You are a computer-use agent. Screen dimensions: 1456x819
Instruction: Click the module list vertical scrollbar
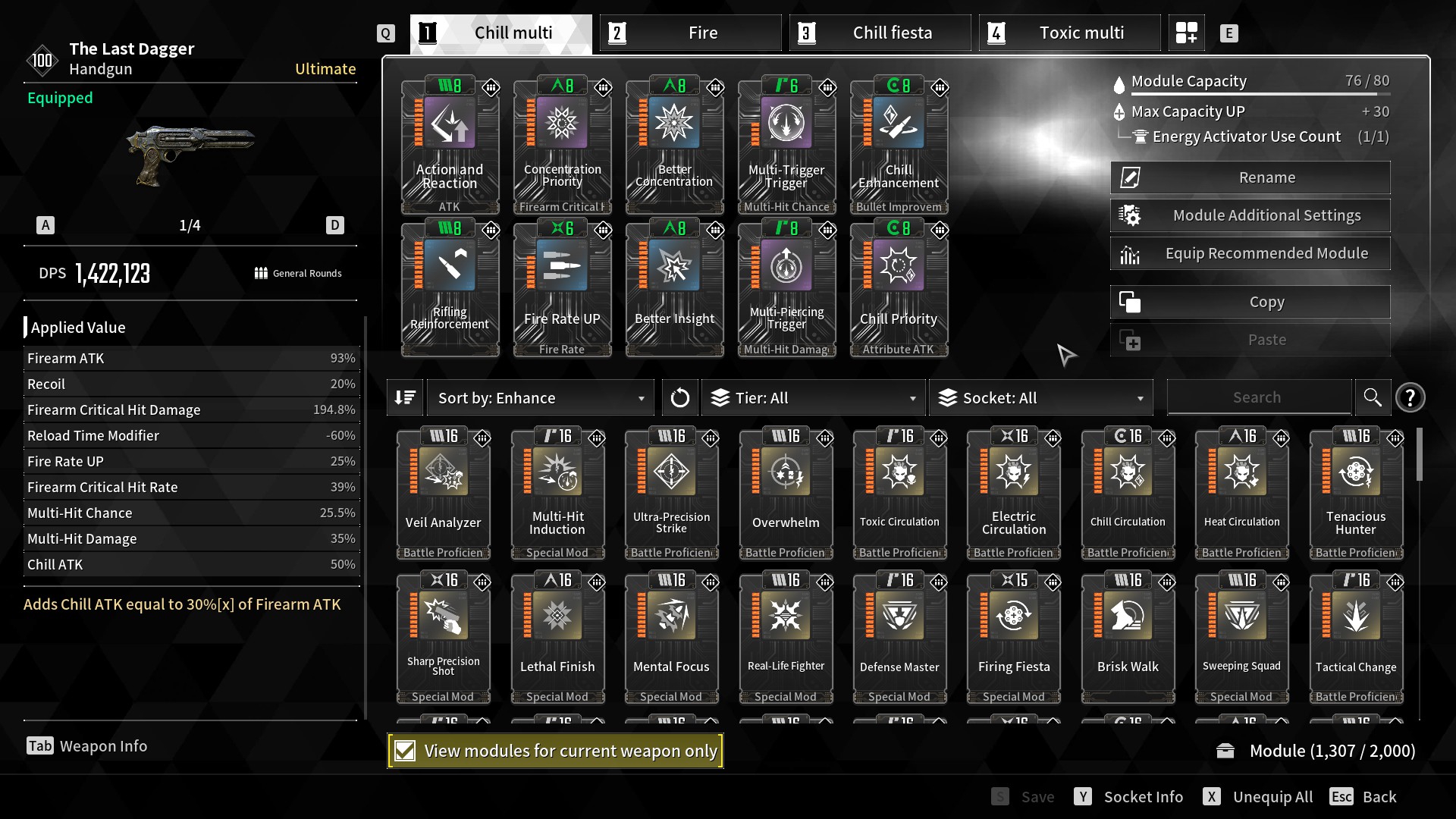coord(1419,455)
